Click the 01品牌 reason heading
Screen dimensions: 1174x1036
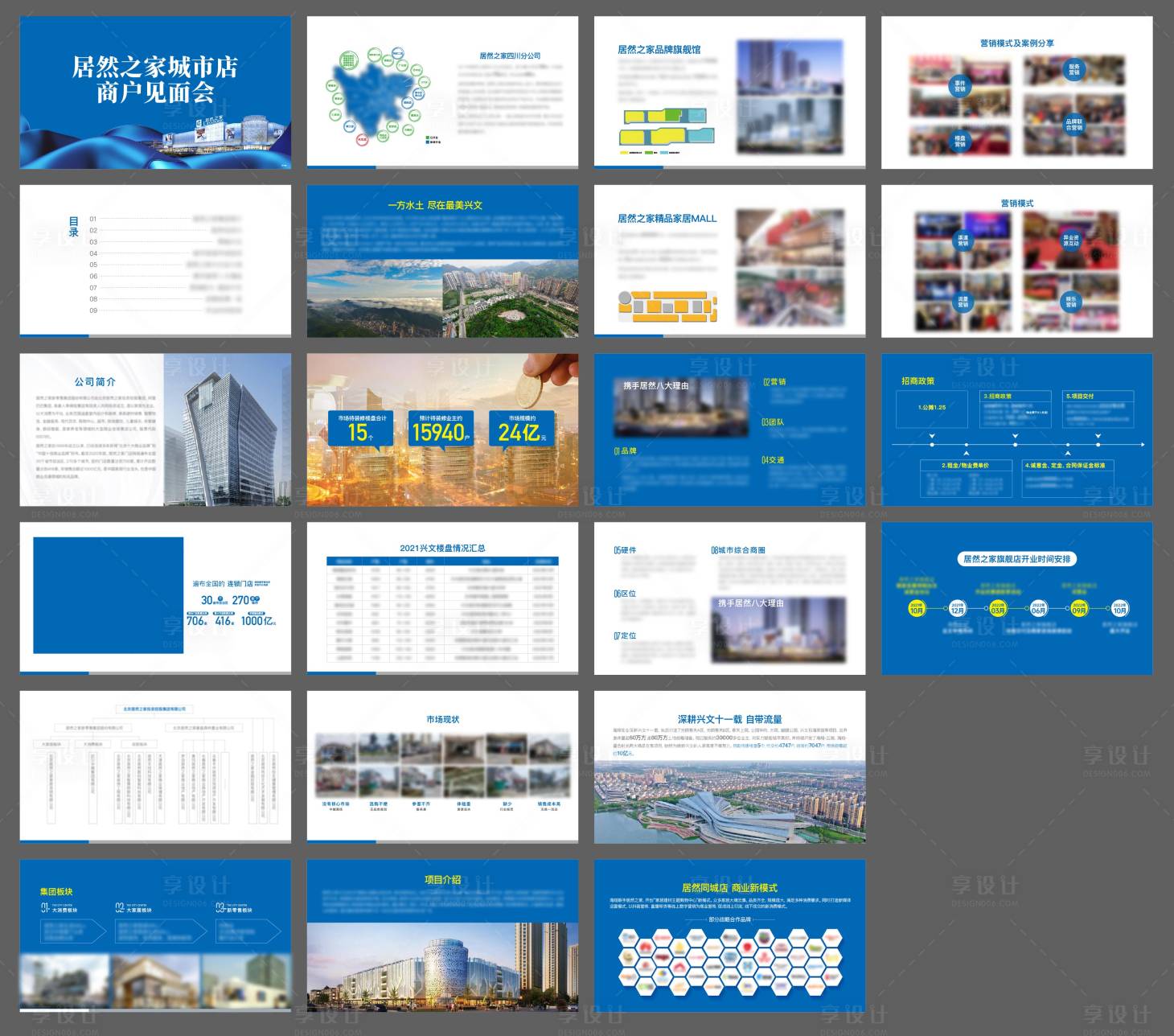(x=625, y=451)
